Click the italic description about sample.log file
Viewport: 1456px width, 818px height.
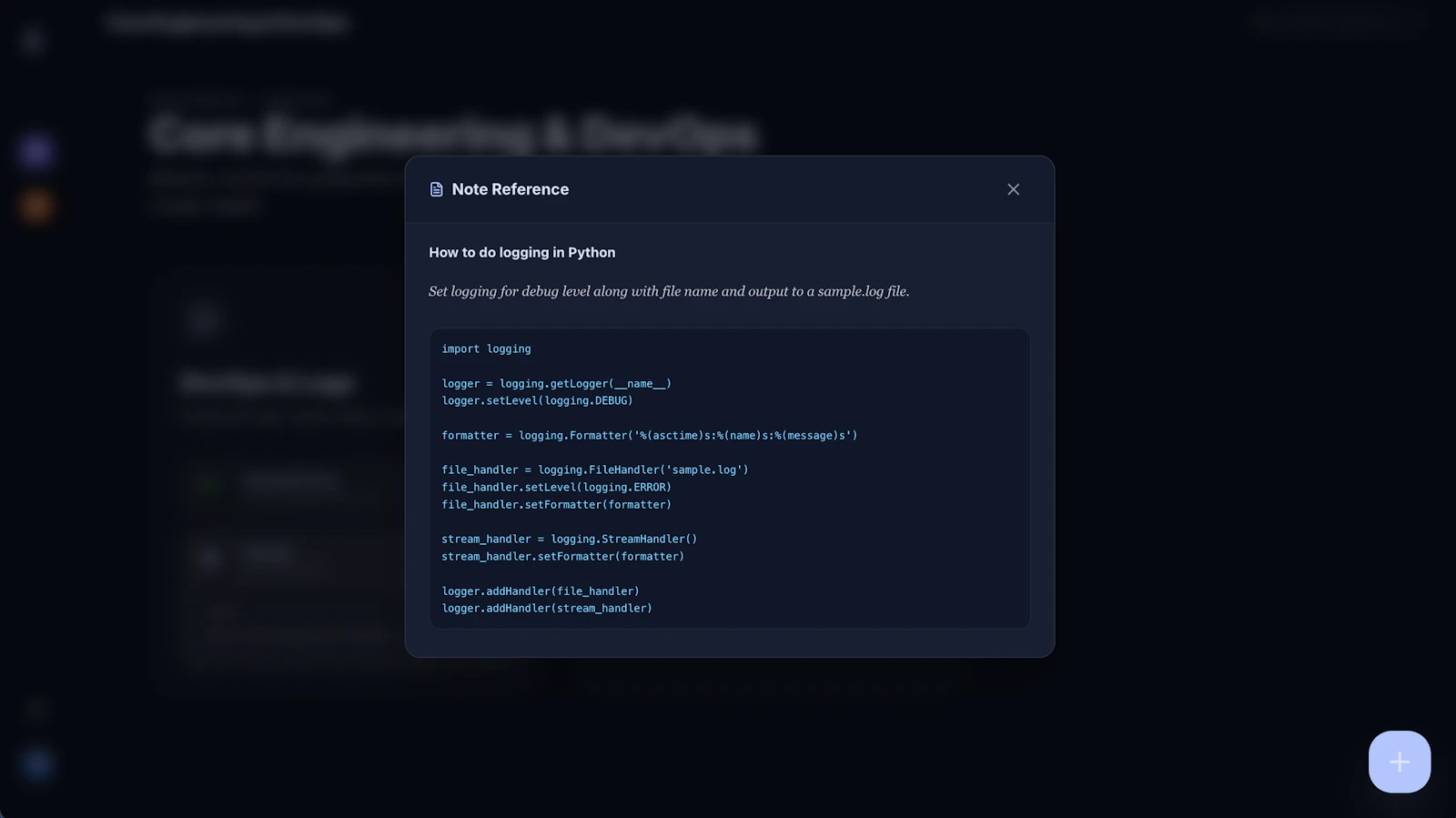669,291
